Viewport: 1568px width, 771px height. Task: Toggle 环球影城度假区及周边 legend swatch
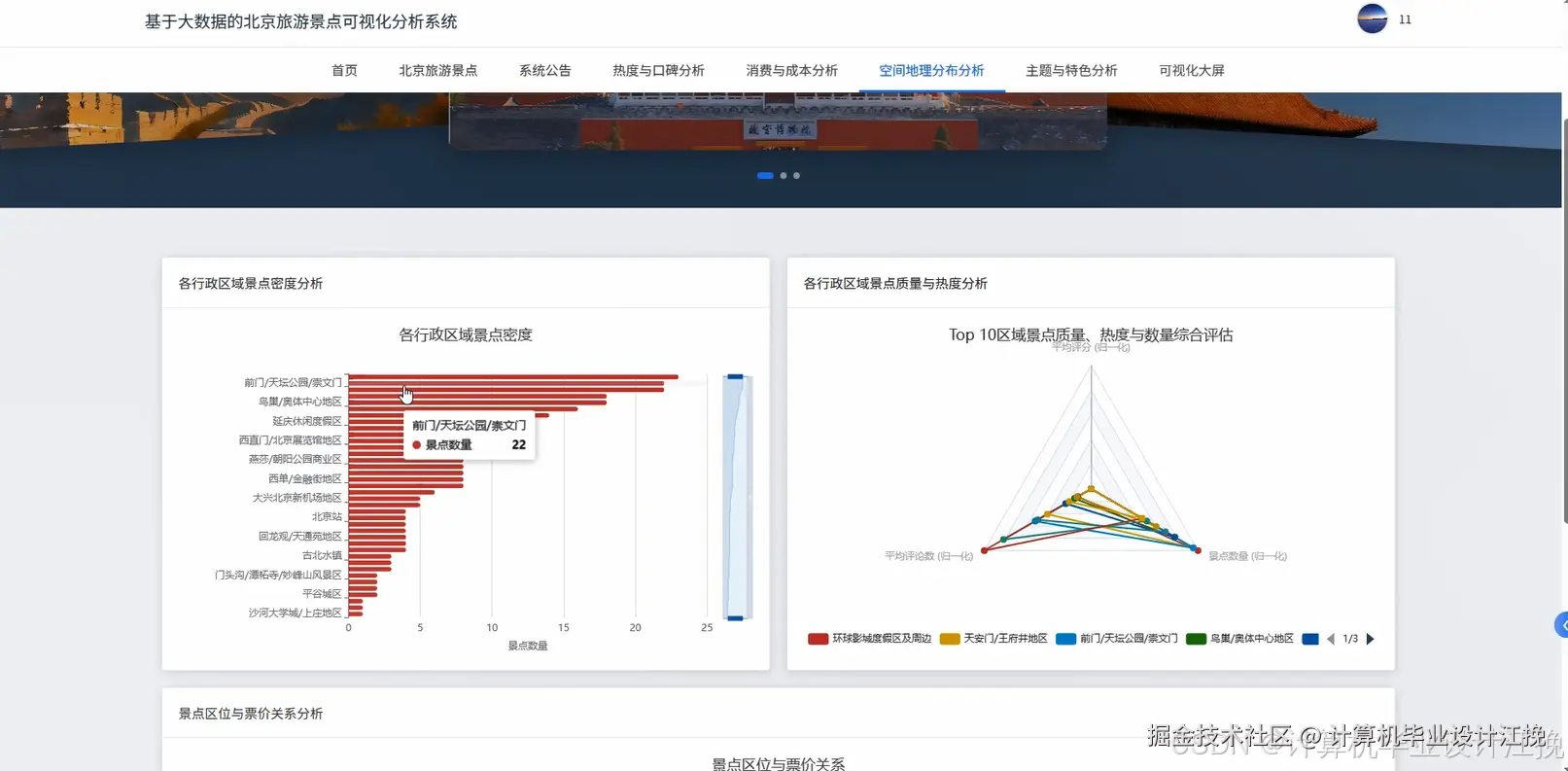pyautogui.click(x=818, y=639)
